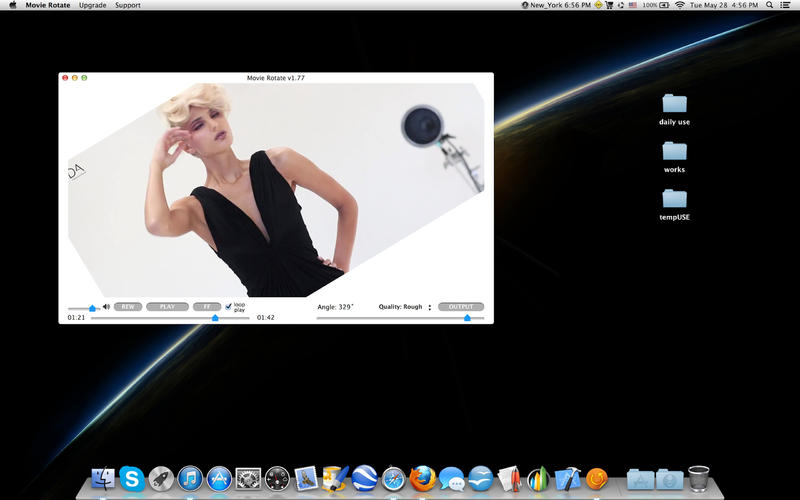Image resolution: width=800 pixels, height=500 pixels.
Task: Launch iTunes from the dock
Action: point(190,479)
